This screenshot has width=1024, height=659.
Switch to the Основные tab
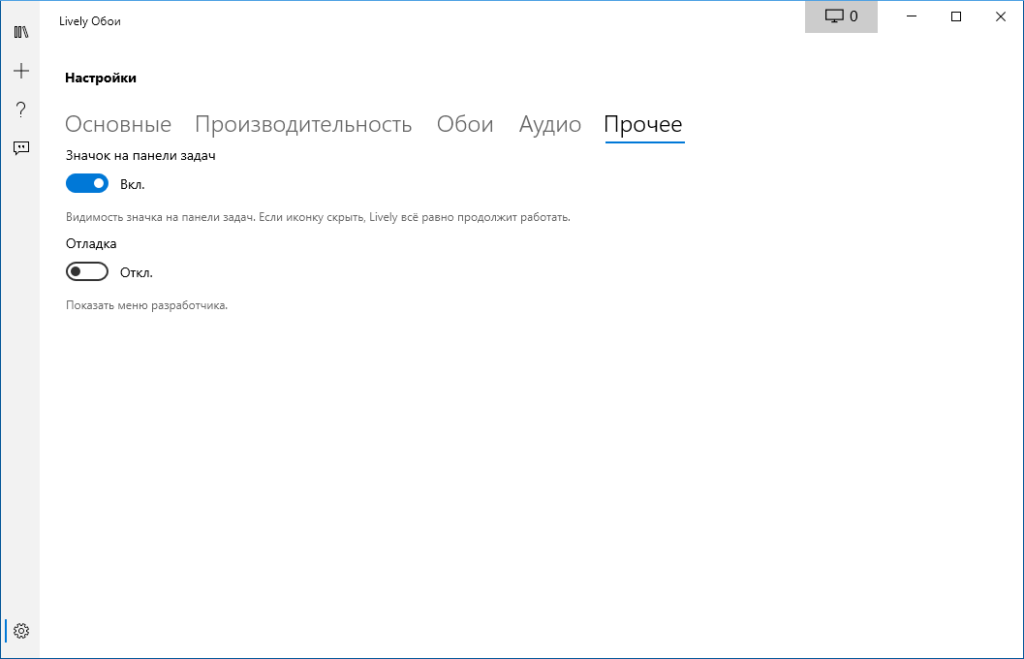tap(116, 124)
